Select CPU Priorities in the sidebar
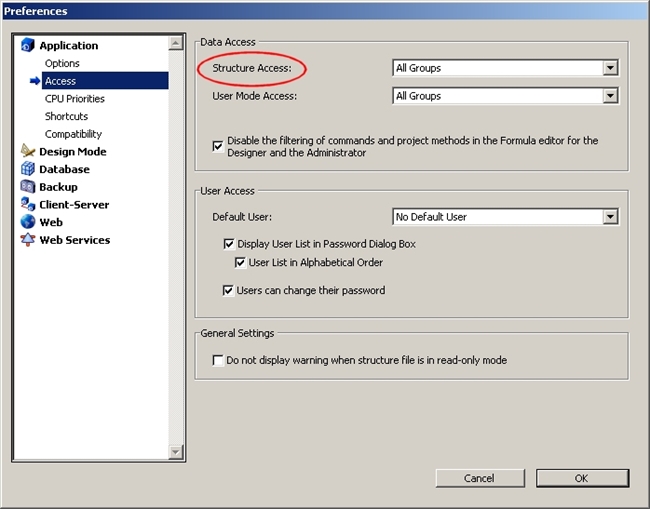 [x=74, y=99]
